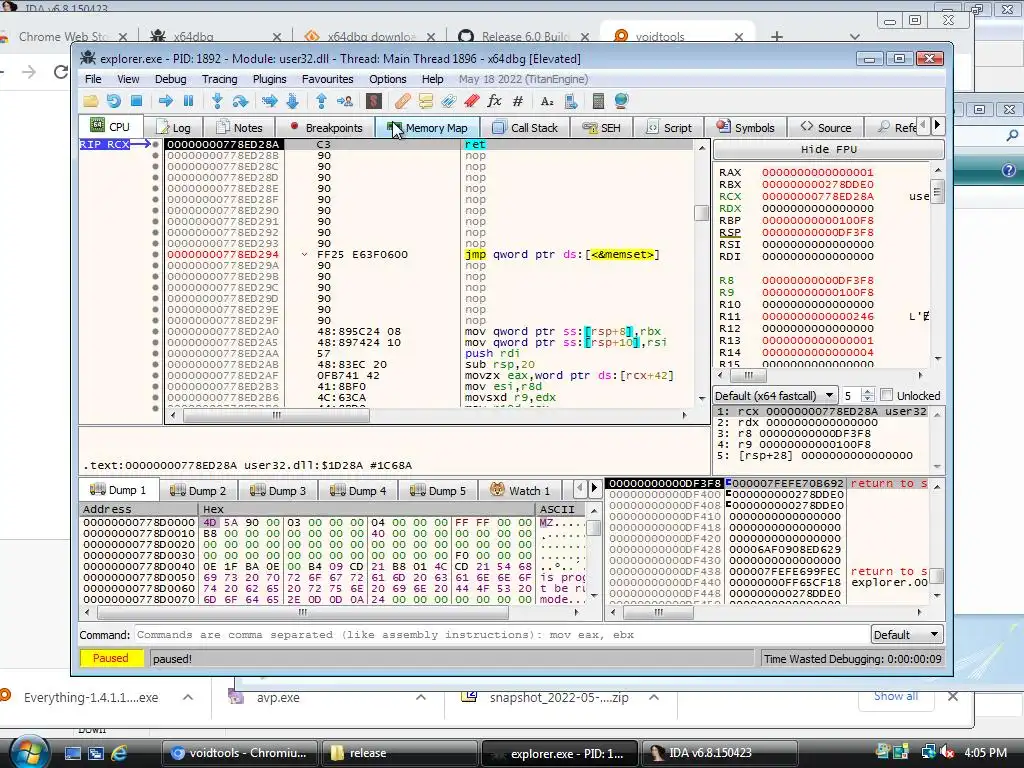
Task: Click the Comments icon in toolbar
Action: (x=426, y=101)
